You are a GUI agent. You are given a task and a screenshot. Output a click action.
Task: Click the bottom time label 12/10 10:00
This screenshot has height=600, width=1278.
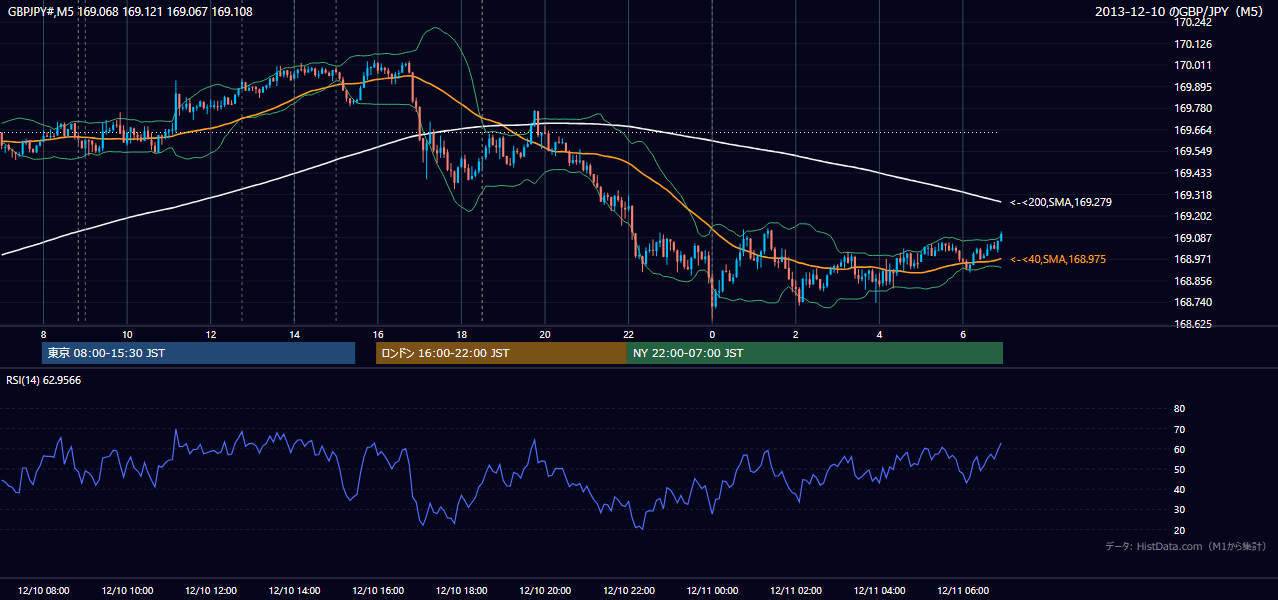pos(126,591)
